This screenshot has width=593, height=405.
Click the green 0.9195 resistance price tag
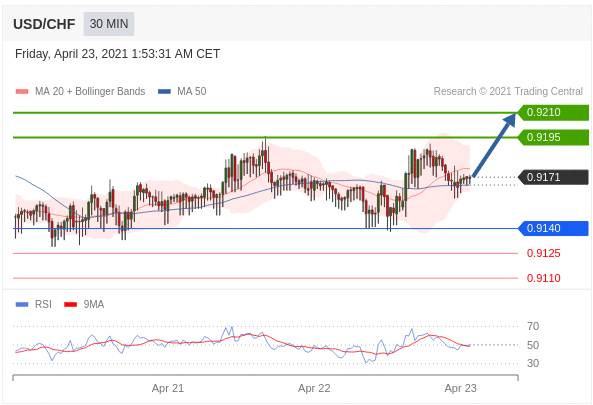(x=553, y=137)
